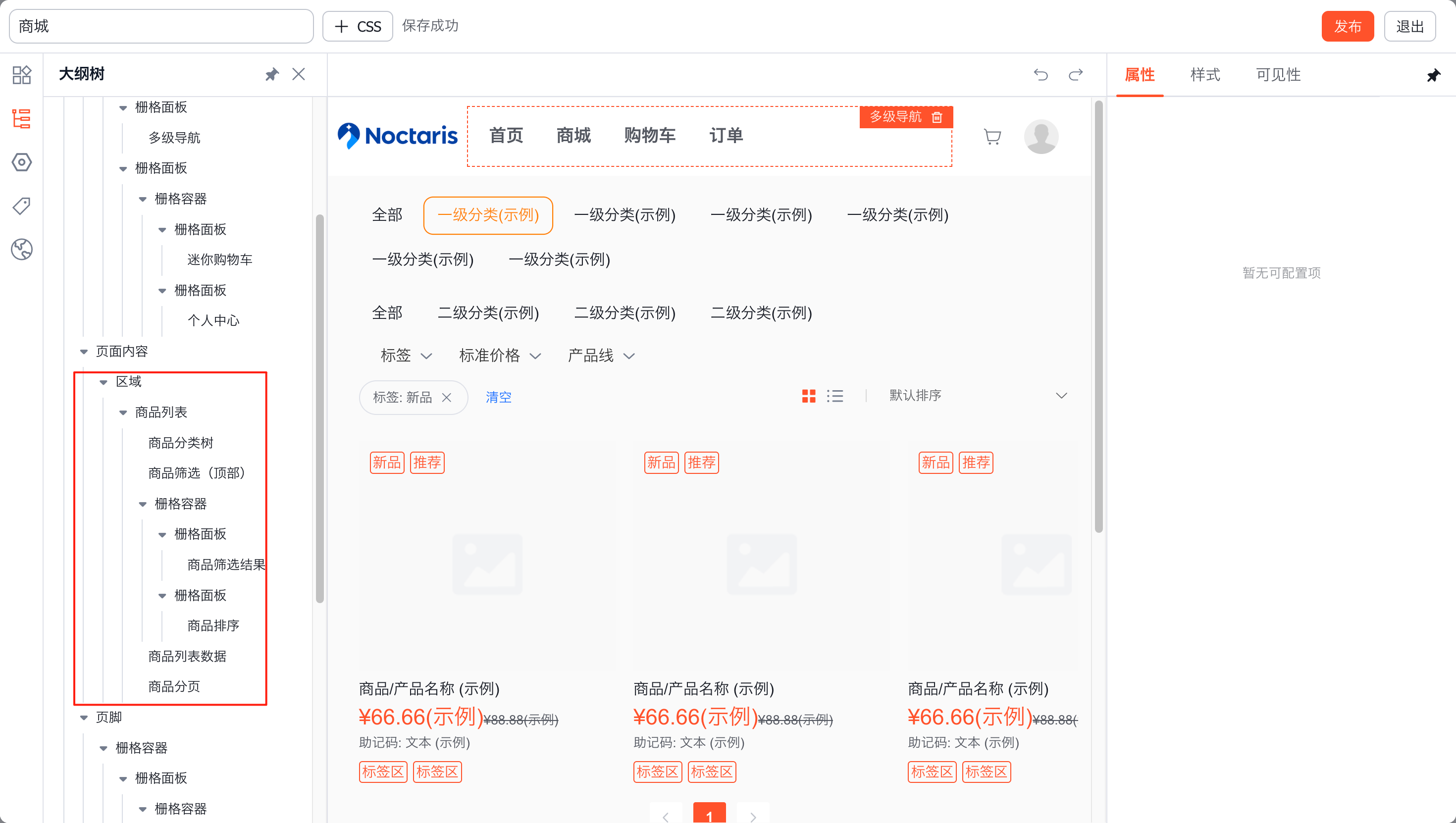Screen dimensions: 1456x823
Task: Delete the 多级导航 component via trash icon
Action: [x=937, y=117]
